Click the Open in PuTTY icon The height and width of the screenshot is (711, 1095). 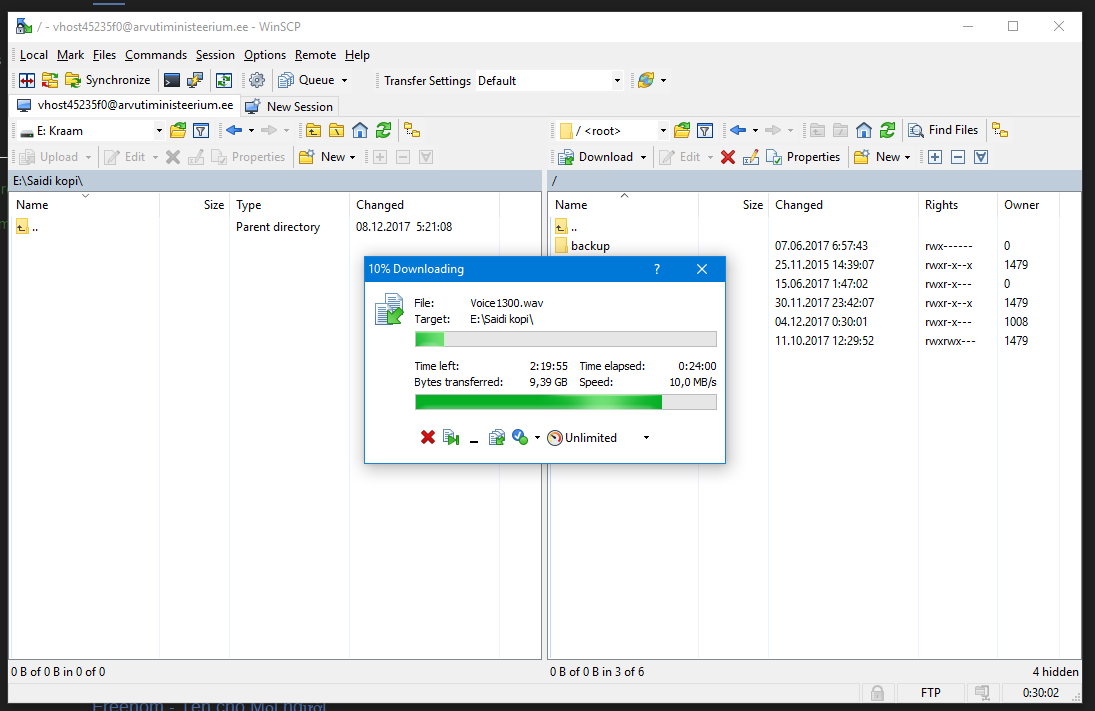[x=195, y=80]
